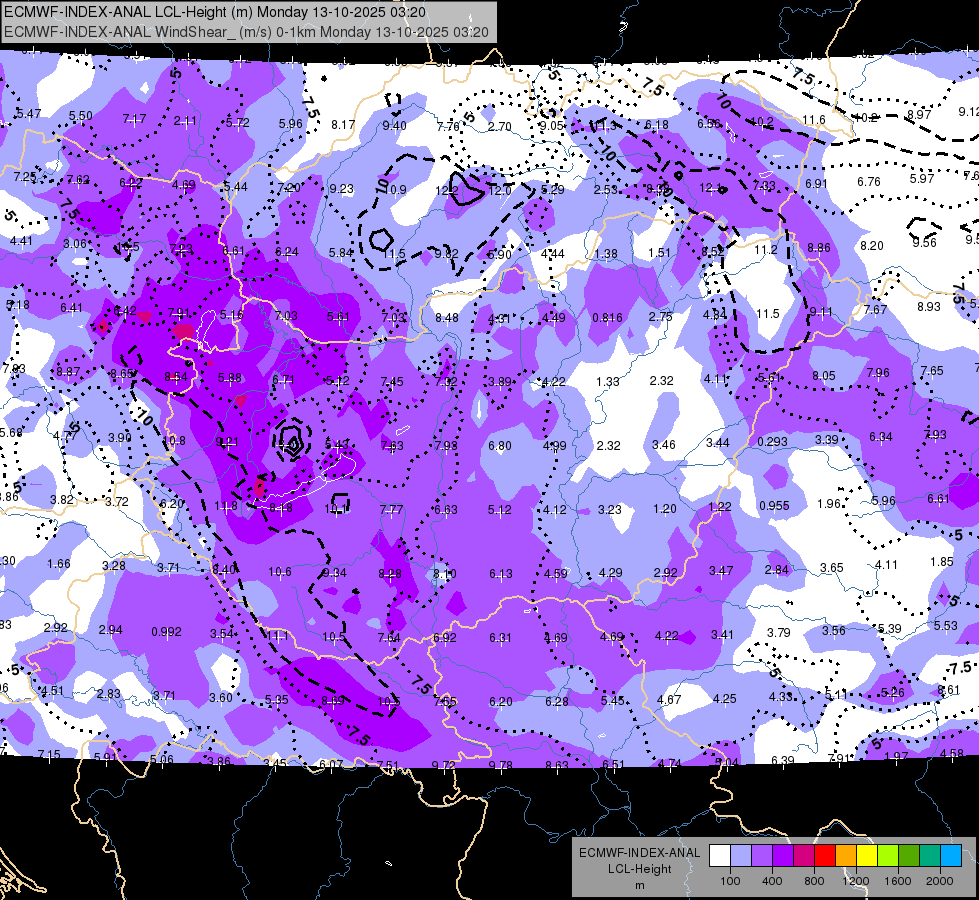Click the wind shear value 9.40
The height and width of the screenshot is (900, 979).
pyautogui.click(x=394, y=126)
